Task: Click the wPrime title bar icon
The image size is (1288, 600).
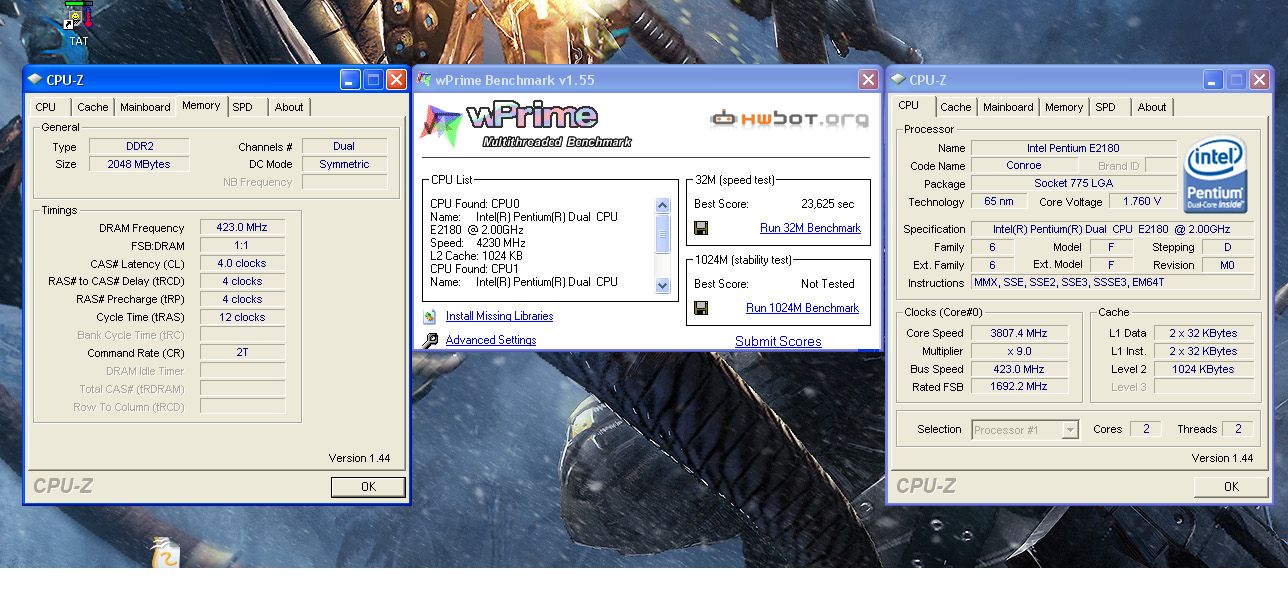Action: pos(424,80)
